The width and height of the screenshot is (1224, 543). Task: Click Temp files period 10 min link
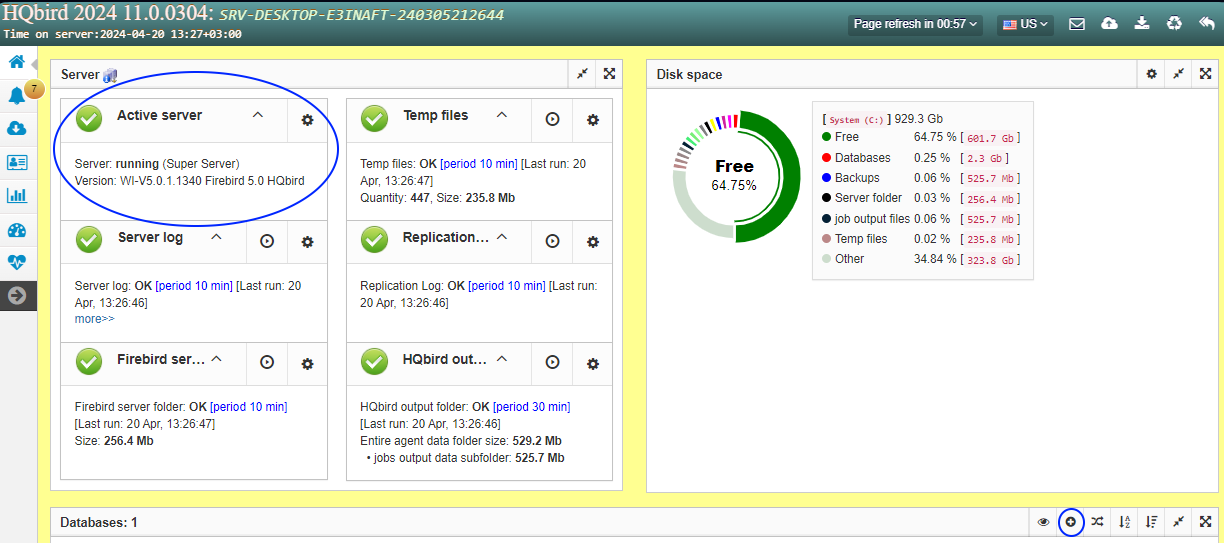479,164
